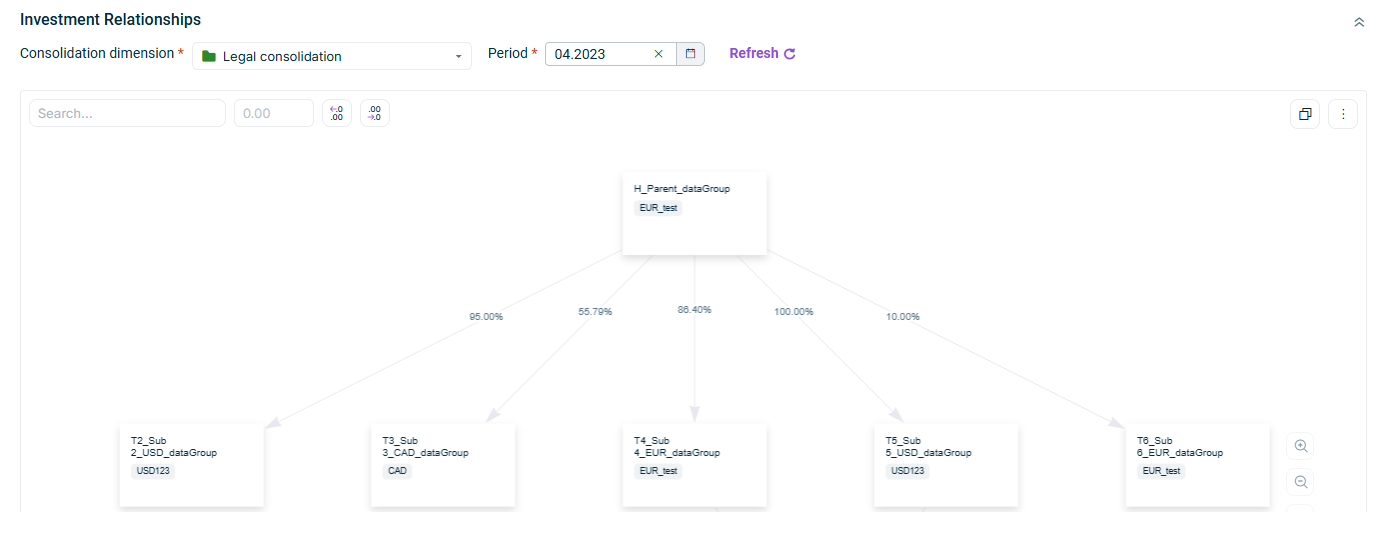
Task: Open the Period calendar picker
Action: click(690, 54)
